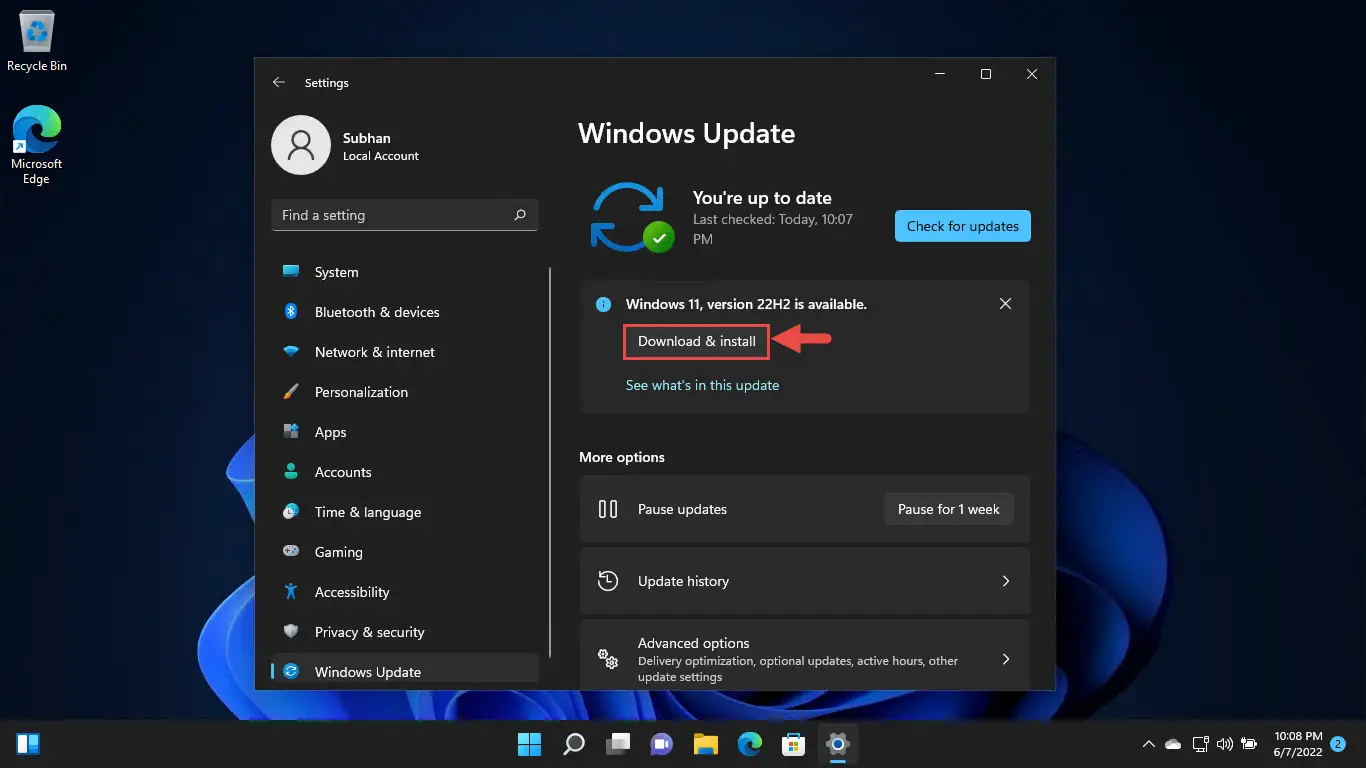Open Microsoft Store from the taskbar
Viewport: 1366px width, 768px height.
point(794,744)
